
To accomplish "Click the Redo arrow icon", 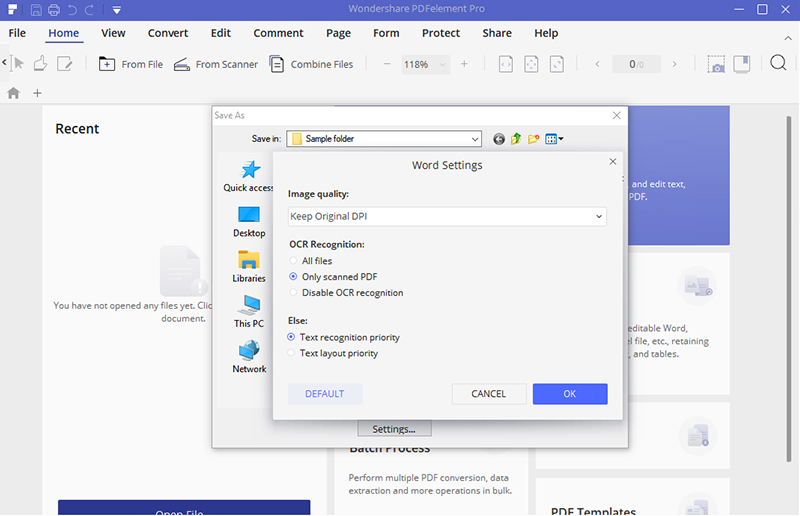I will [89, 9].
